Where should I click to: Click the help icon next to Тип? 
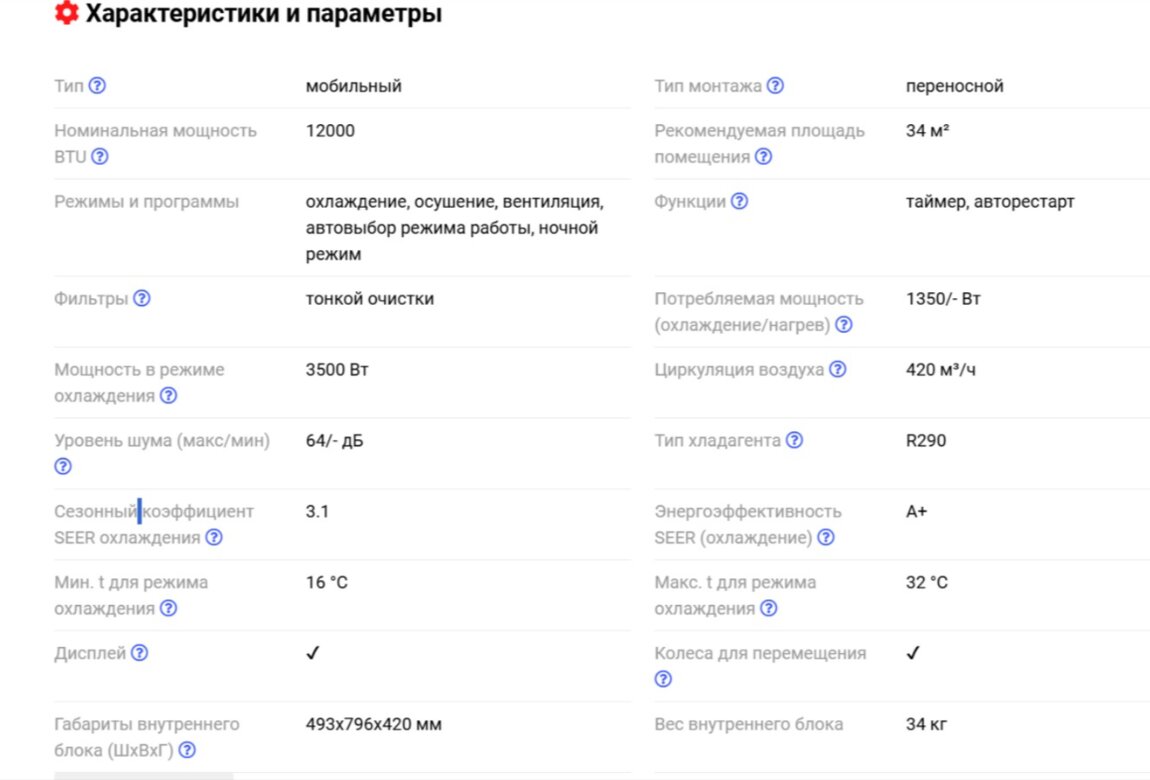tap(97, 86)
